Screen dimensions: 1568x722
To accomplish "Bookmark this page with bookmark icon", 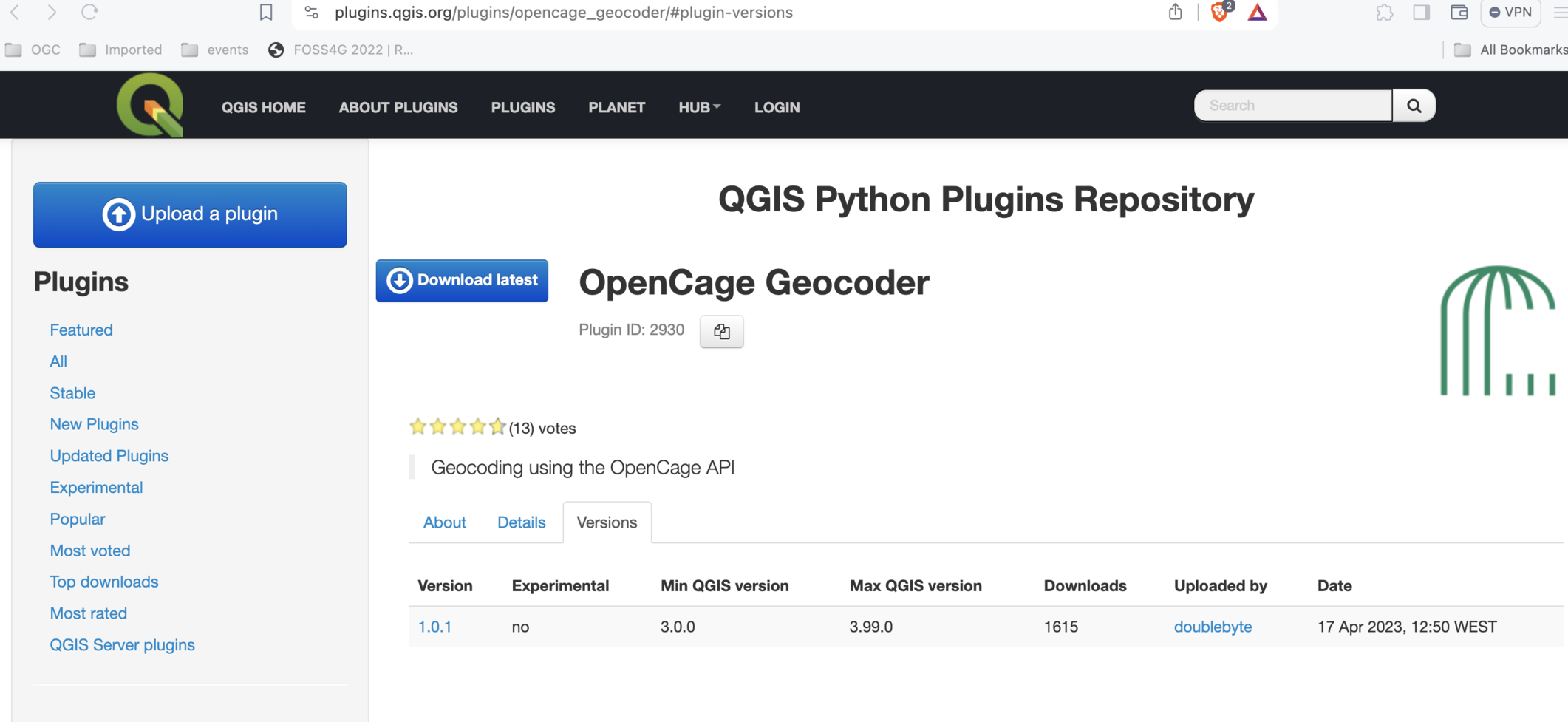I will point(266,12).
